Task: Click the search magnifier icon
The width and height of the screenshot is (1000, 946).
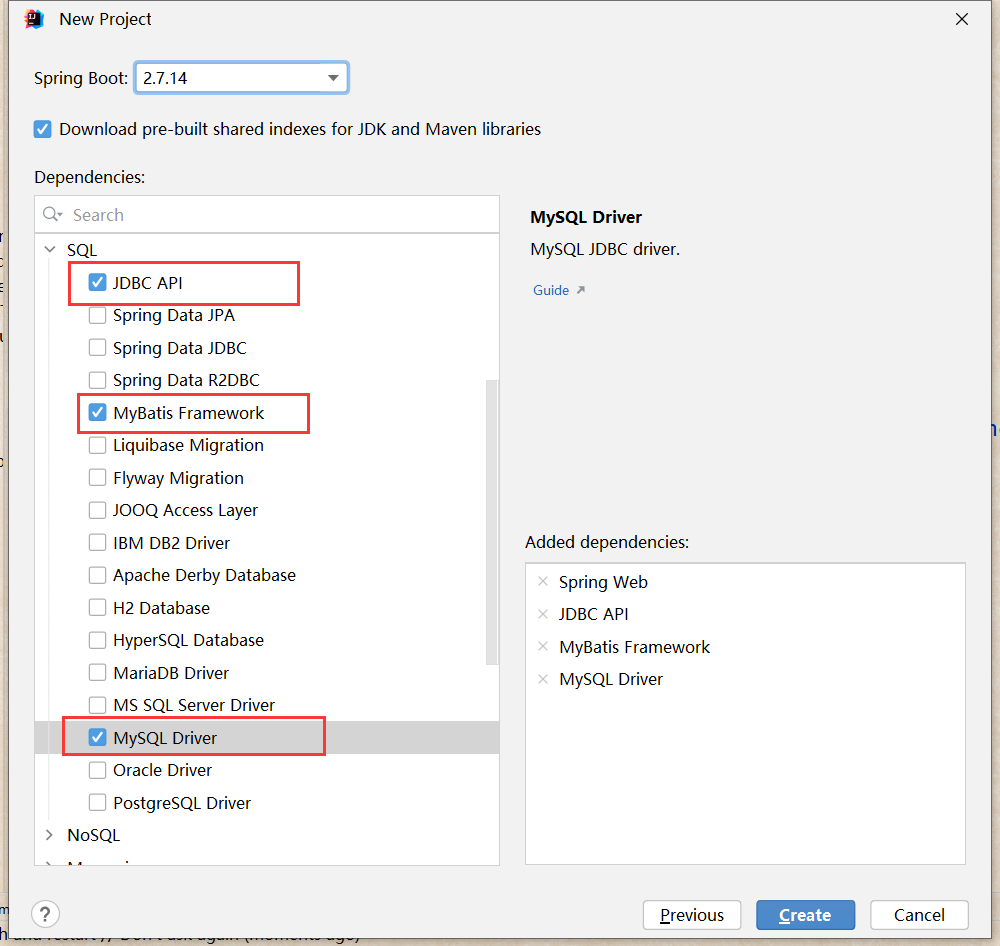Action: [52, 215]
